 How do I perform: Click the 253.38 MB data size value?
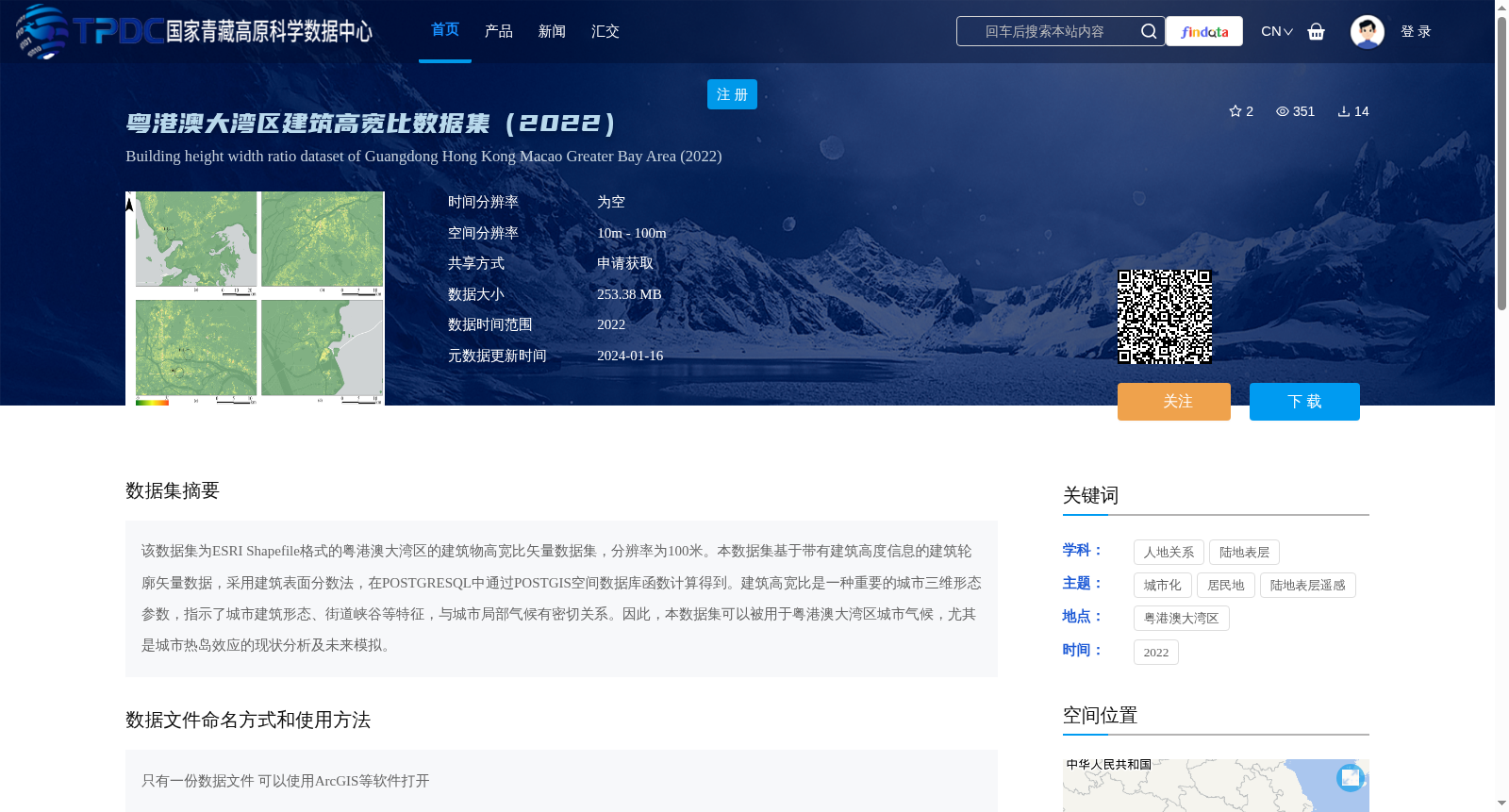click(x=629, y=294)
